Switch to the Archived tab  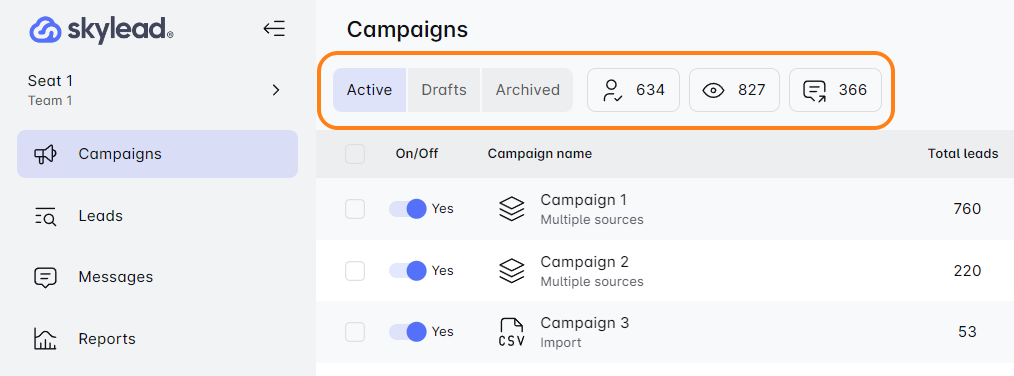click(x=528, y=90)
